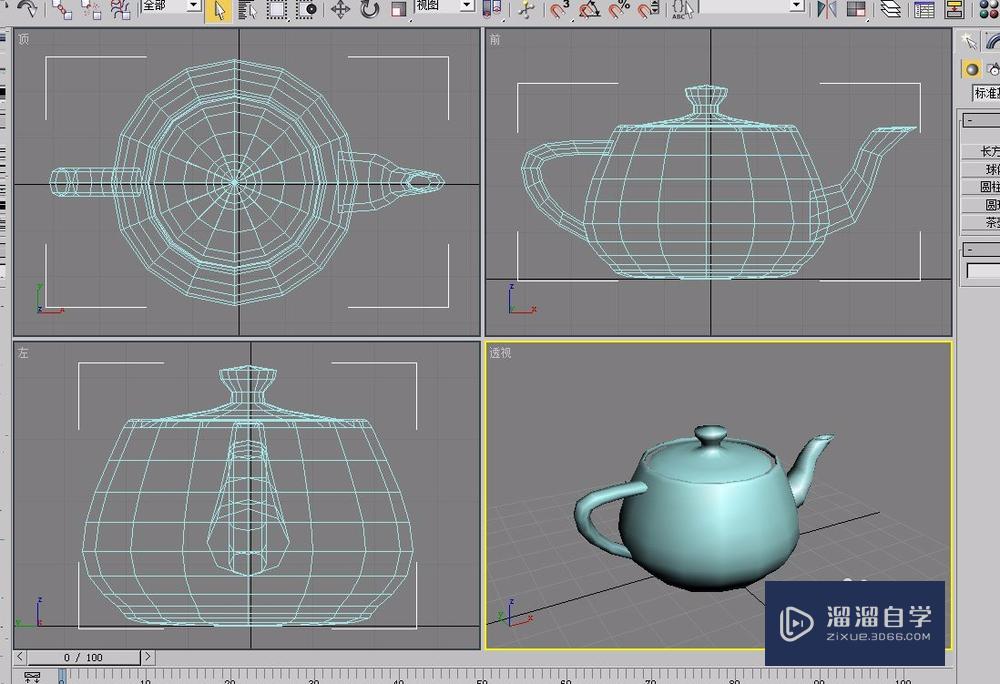Click the 长方体 Box primitive button
Image resolution: width=1000 pixels, height=684 pixels.
(981, 151)
